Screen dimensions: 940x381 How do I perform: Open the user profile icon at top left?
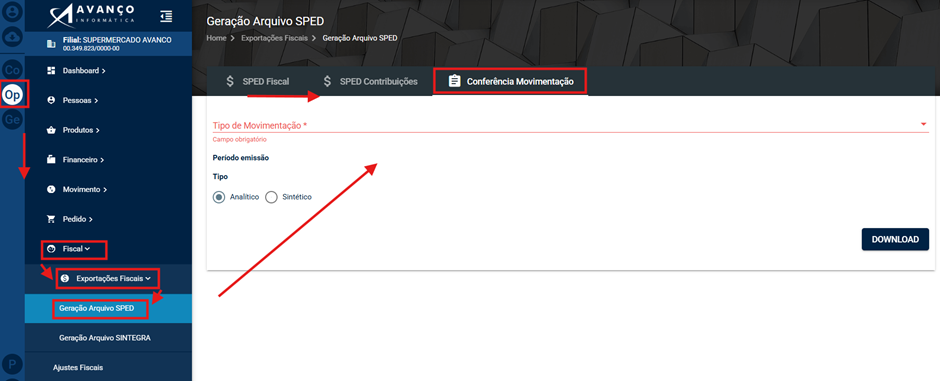click(12, 12)
